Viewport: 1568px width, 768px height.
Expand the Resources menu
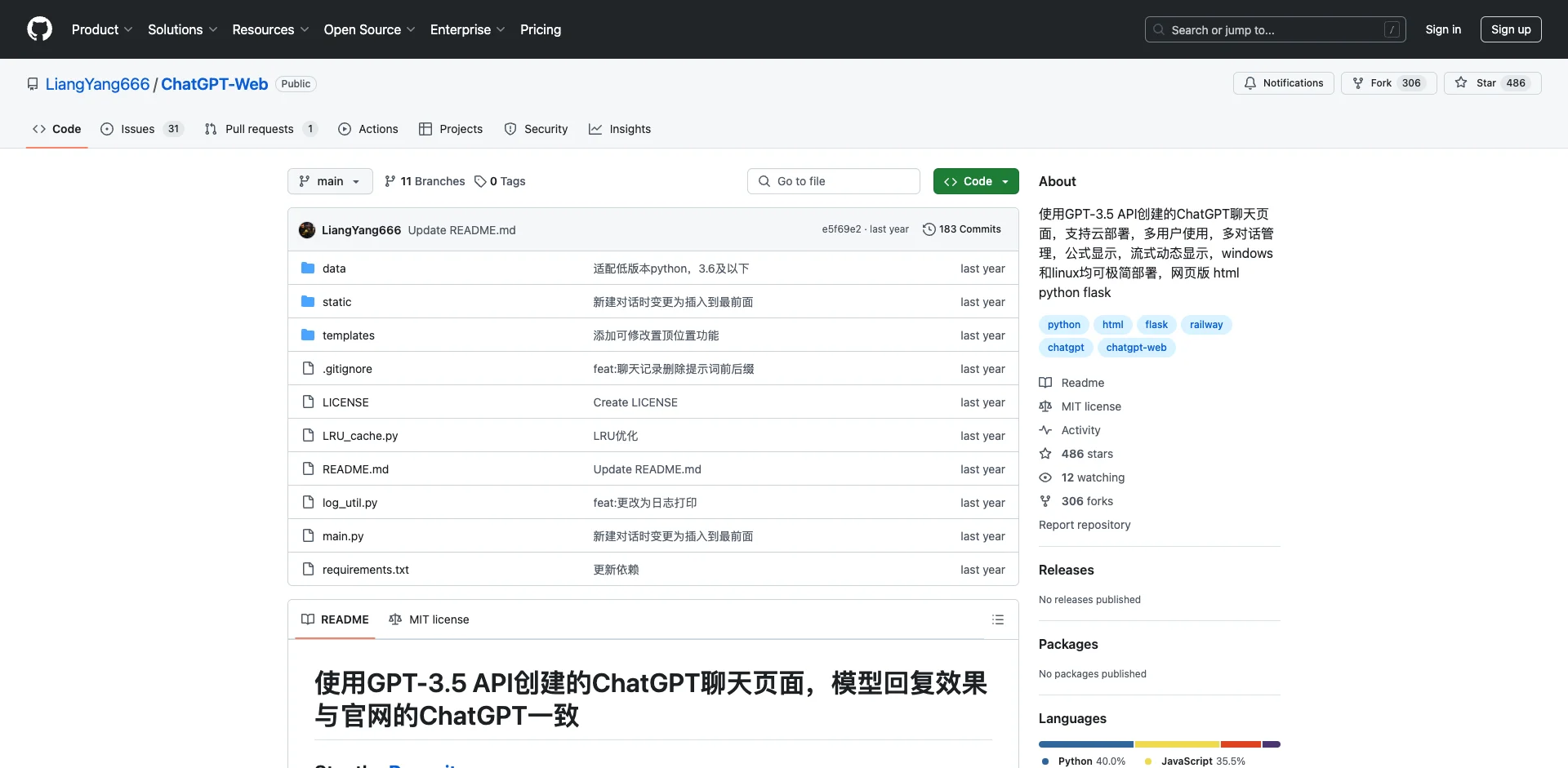[x=271, y=29]
